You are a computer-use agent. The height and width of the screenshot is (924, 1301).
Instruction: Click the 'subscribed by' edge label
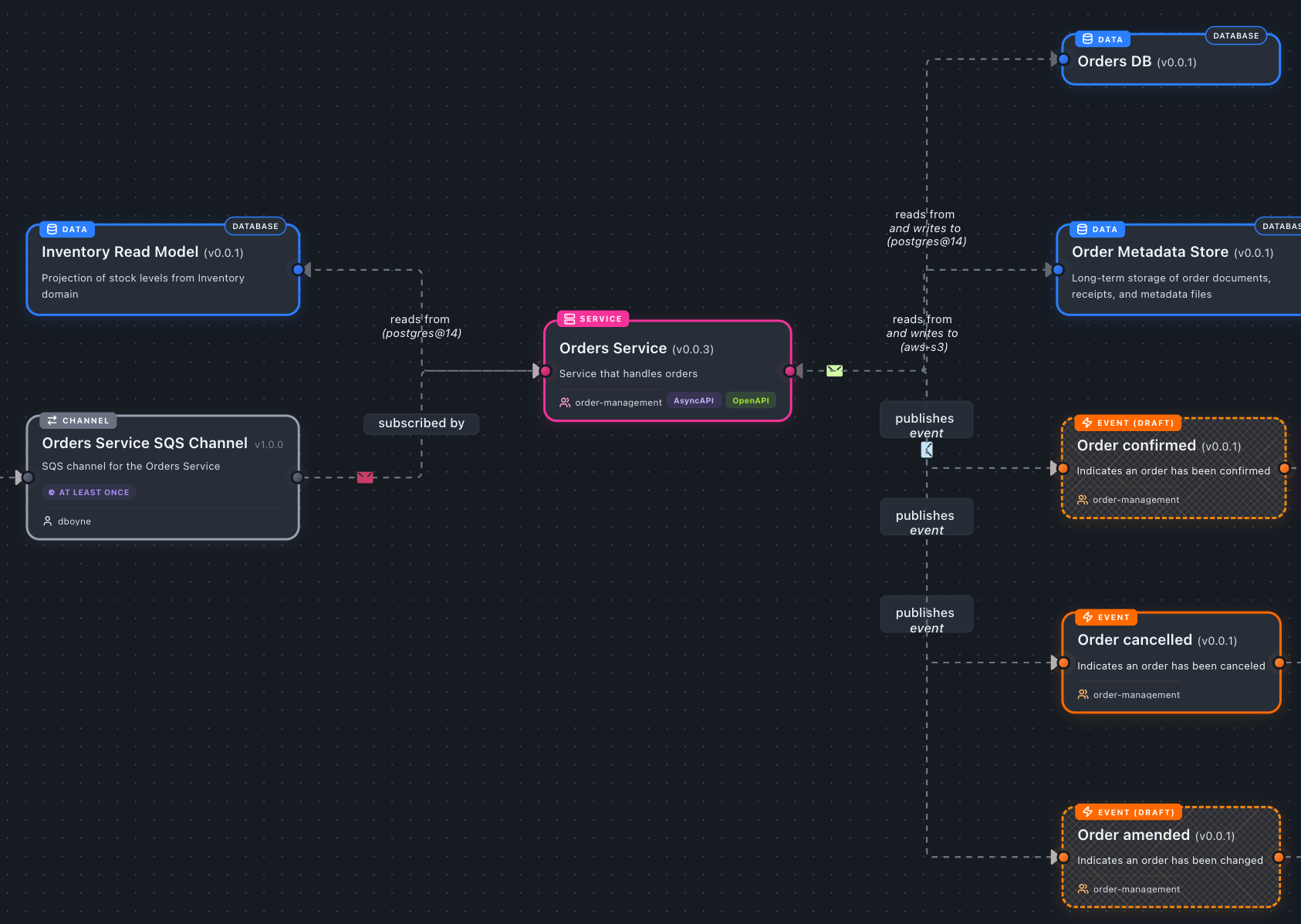(x=421, y=423)
